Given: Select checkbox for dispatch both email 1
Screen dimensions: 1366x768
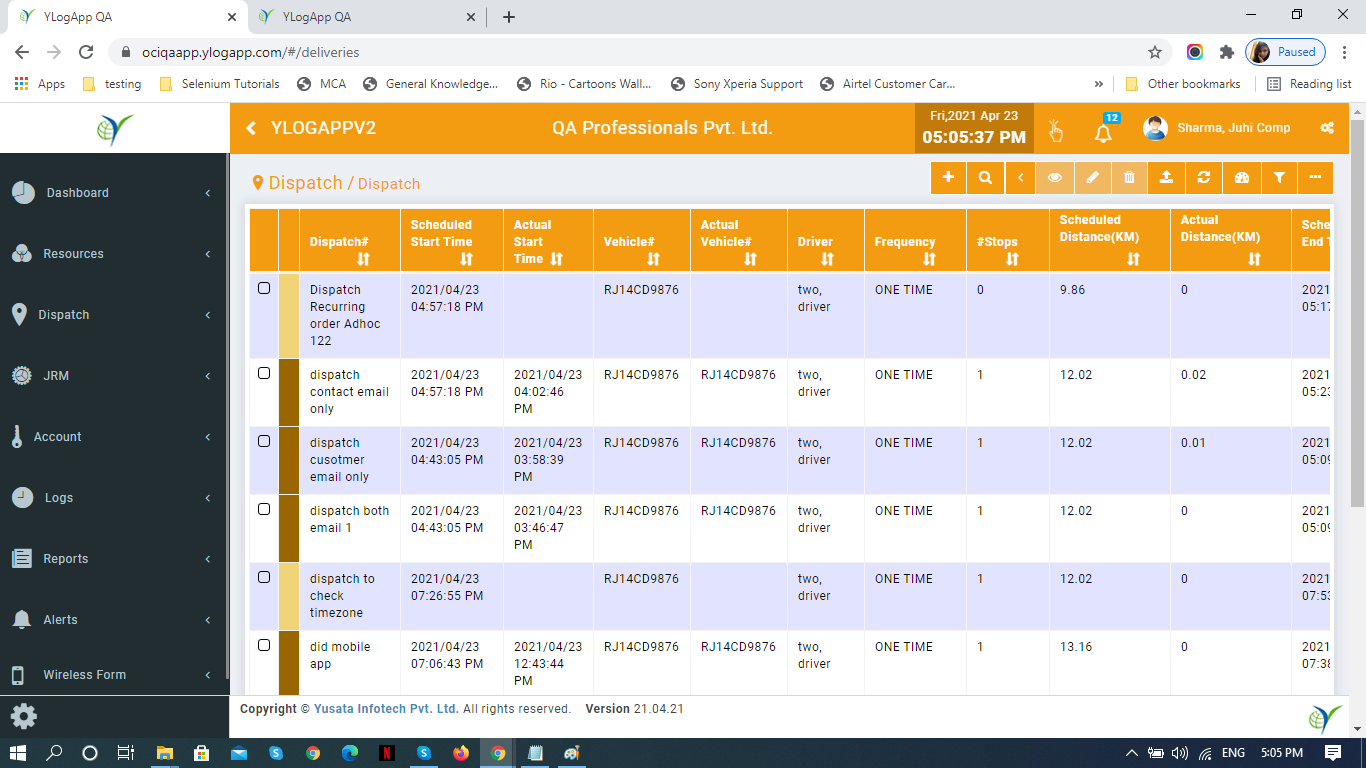Looking at the screenshot, I should (264, 509).
